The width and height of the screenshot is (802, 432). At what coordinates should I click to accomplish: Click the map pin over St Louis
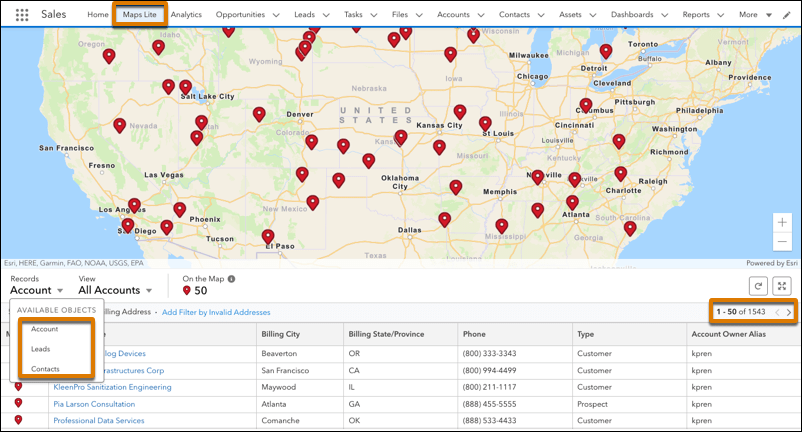(485, 124)
